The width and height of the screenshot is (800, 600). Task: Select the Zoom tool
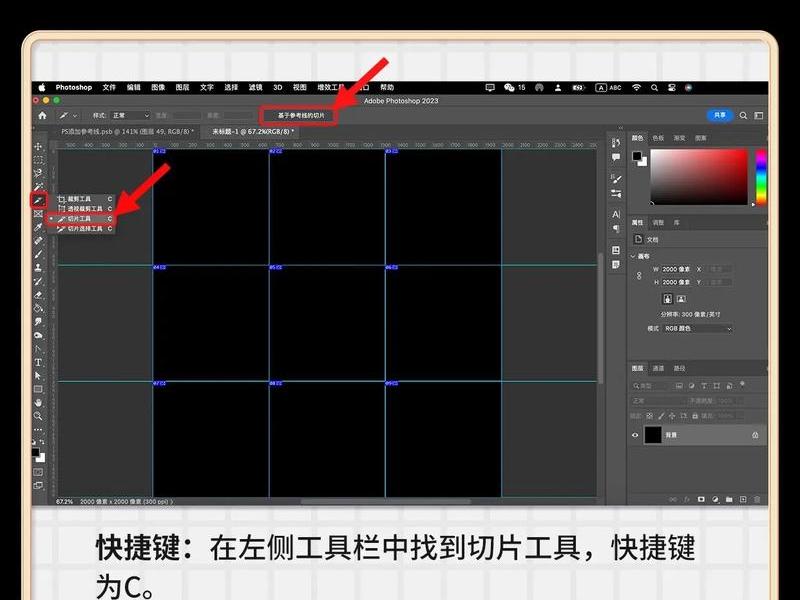coord(38,416)
